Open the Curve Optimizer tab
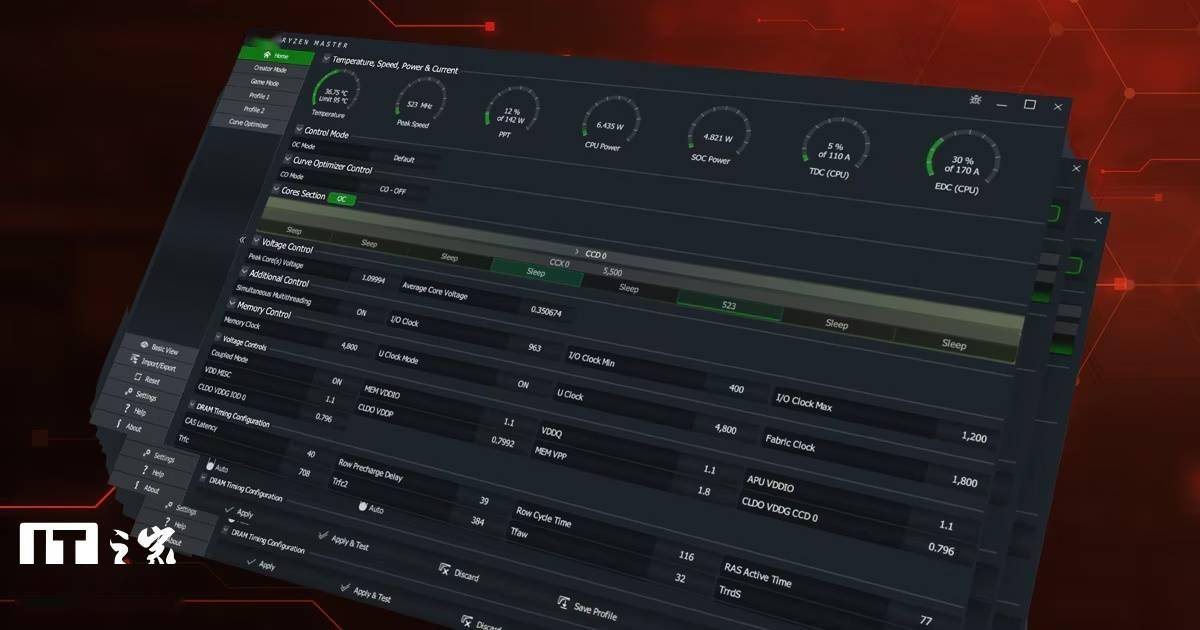1200x630 pixels. point(248,124)
